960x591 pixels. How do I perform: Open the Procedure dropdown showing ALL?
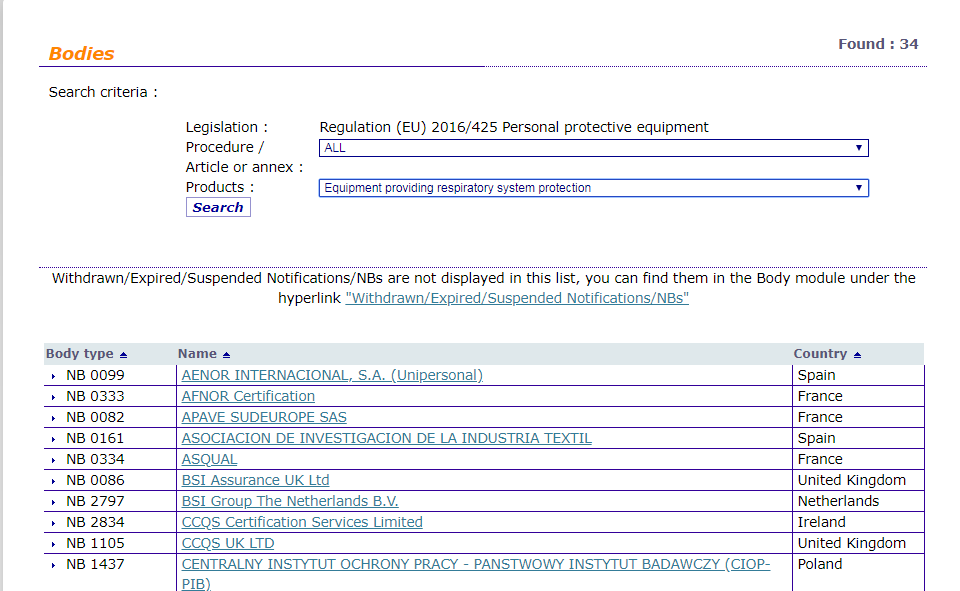point(593,148)
